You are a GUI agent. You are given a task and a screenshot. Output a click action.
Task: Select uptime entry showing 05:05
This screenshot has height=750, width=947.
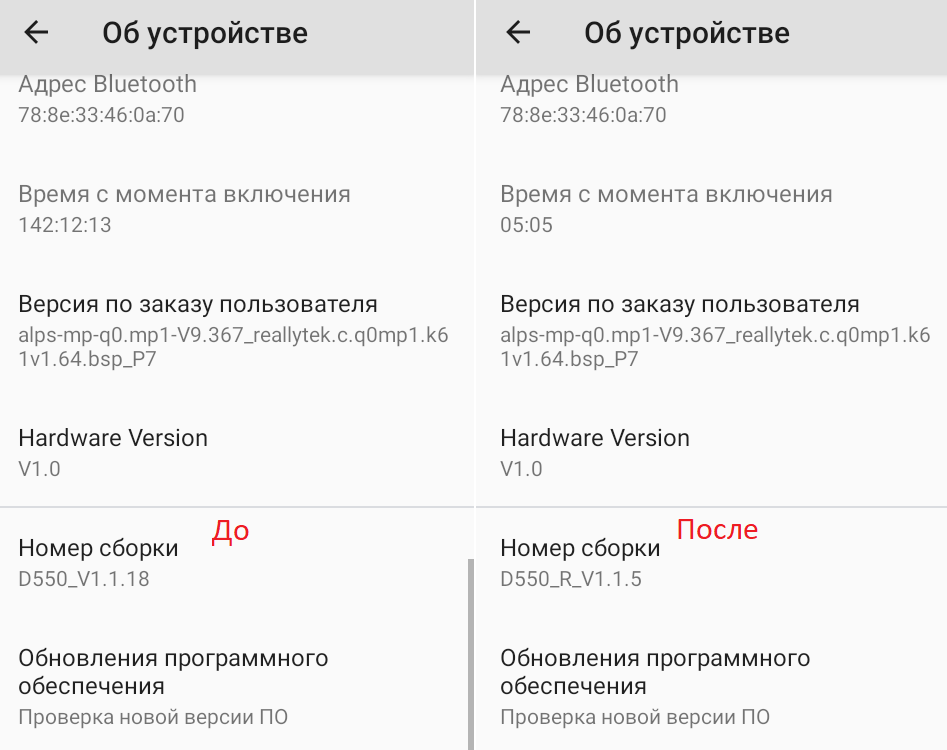(x=666, y=208)
